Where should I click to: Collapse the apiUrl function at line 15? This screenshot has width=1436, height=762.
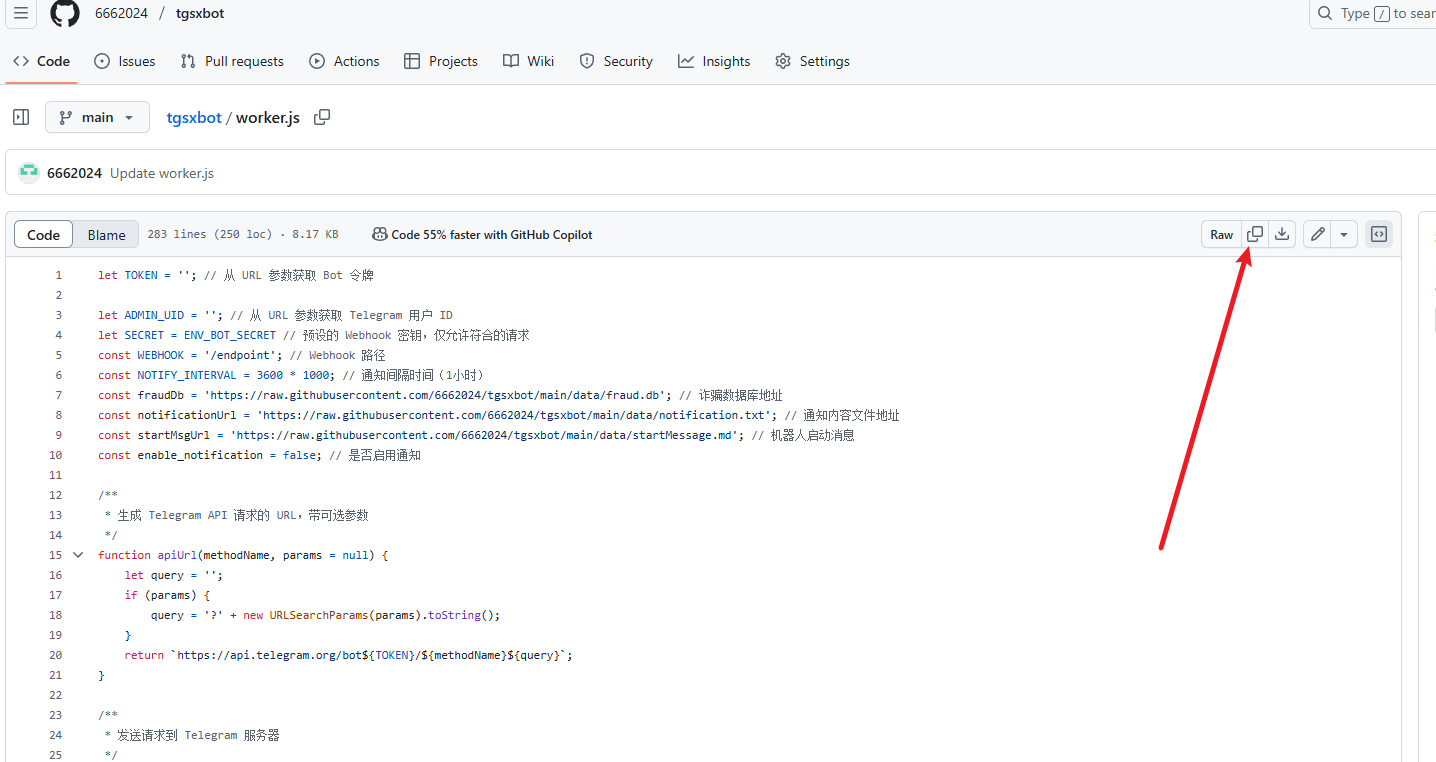[78, 555]
